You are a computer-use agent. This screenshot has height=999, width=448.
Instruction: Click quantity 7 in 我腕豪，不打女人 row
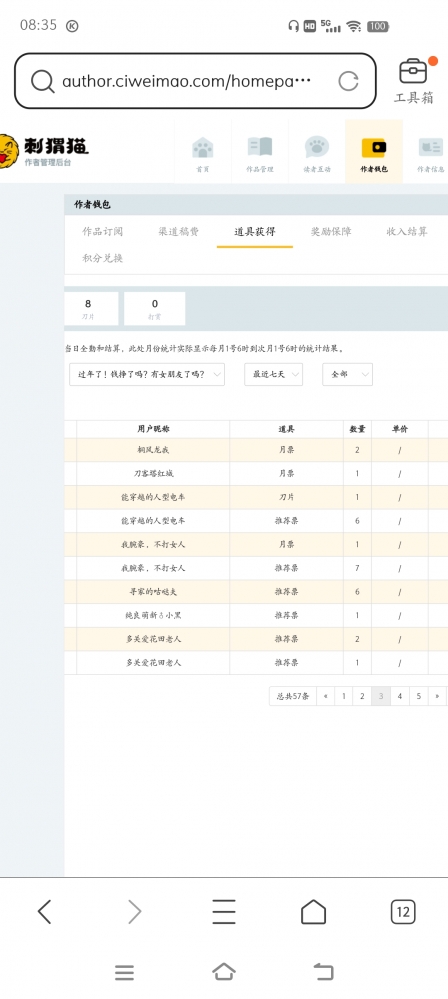coord(358,568)
